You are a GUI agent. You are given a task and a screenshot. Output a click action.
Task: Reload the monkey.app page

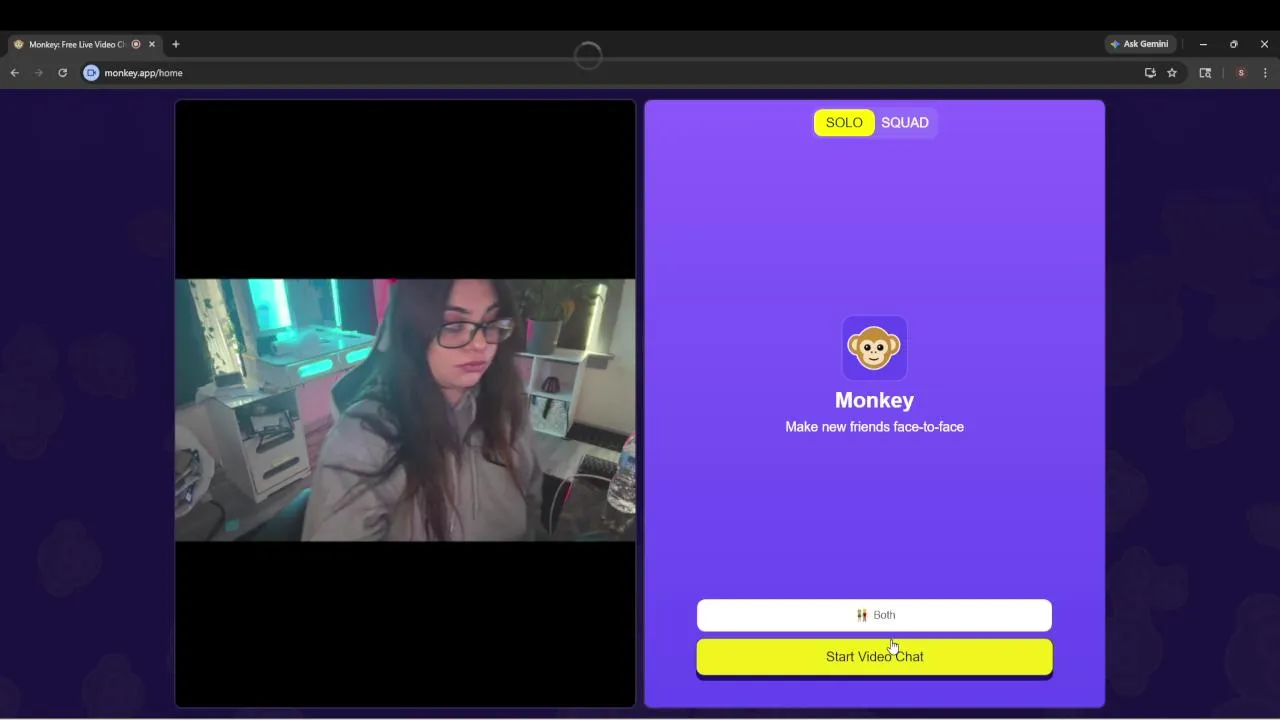(x=62, y=73)
